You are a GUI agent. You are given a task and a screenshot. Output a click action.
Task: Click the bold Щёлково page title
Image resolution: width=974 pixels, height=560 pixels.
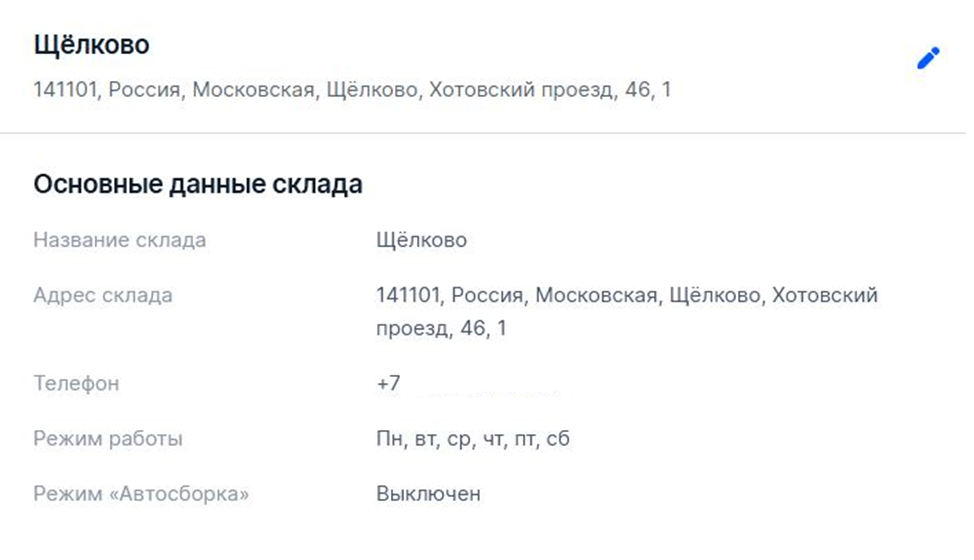(91, 45)
